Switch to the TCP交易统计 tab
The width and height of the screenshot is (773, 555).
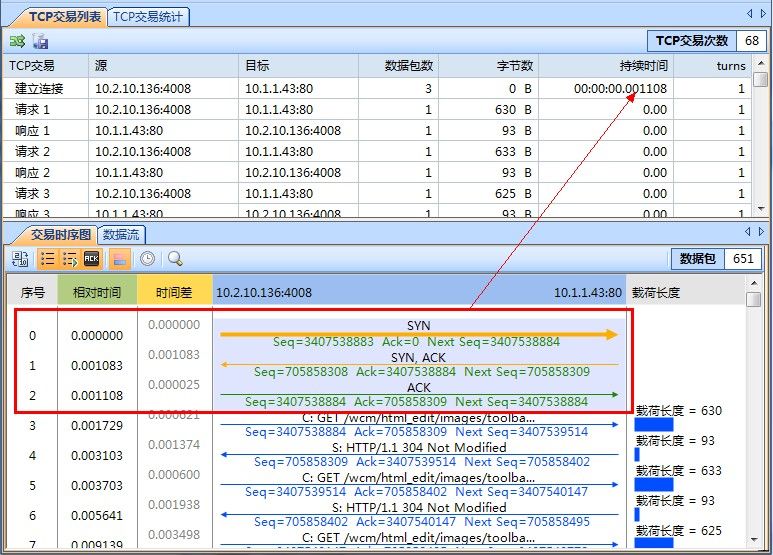point(148,17)
